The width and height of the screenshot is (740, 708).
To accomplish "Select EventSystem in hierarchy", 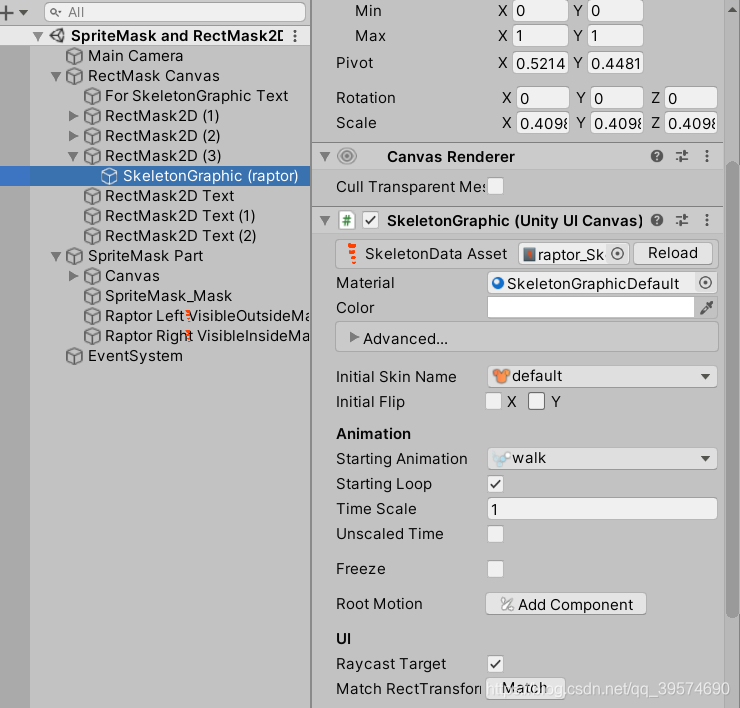I will (x=135, y=356).
